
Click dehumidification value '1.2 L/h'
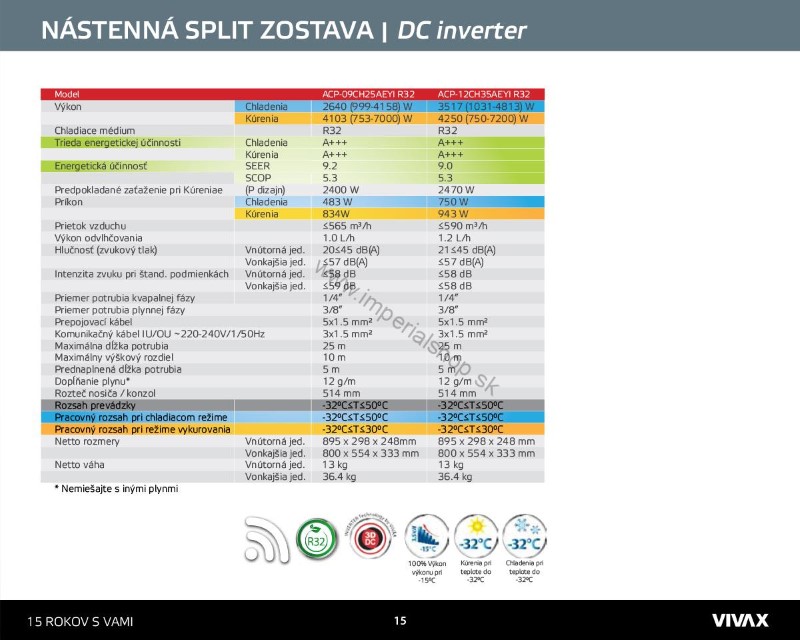point(454,238)
